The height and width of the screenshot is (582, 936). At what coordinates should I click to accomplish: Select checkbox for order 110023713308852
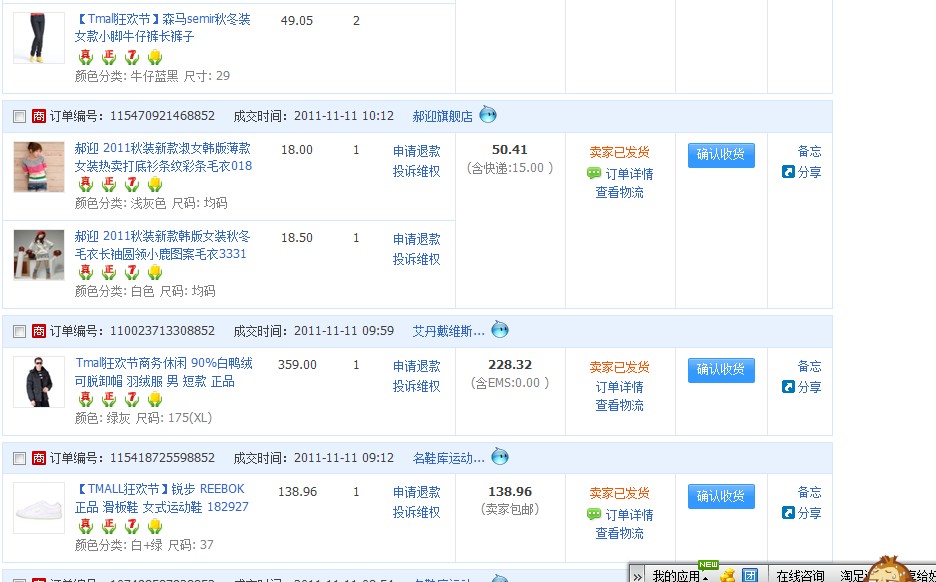click(x=20, y=331)
